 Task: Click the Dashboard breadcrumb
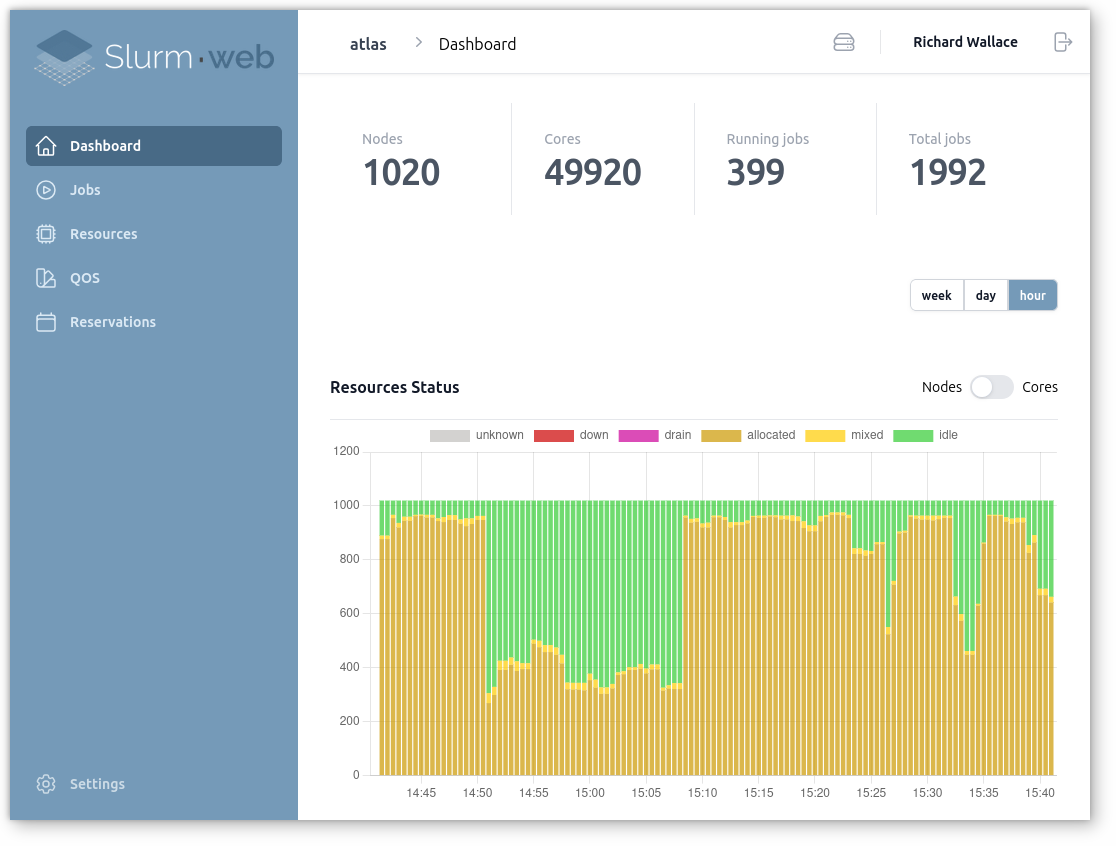478,44
